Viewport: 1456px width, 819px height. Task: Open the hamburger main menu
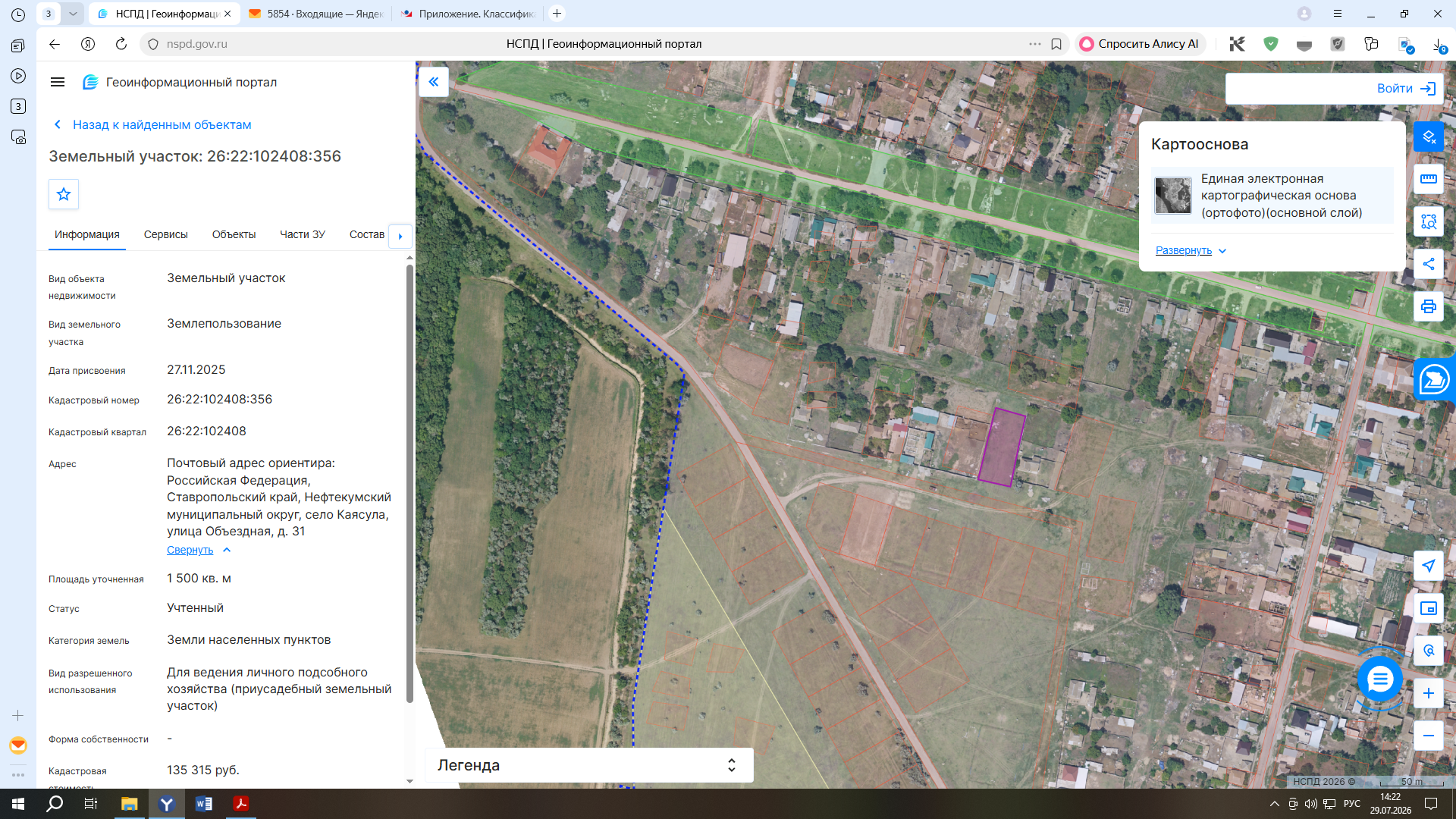(58, 82)
